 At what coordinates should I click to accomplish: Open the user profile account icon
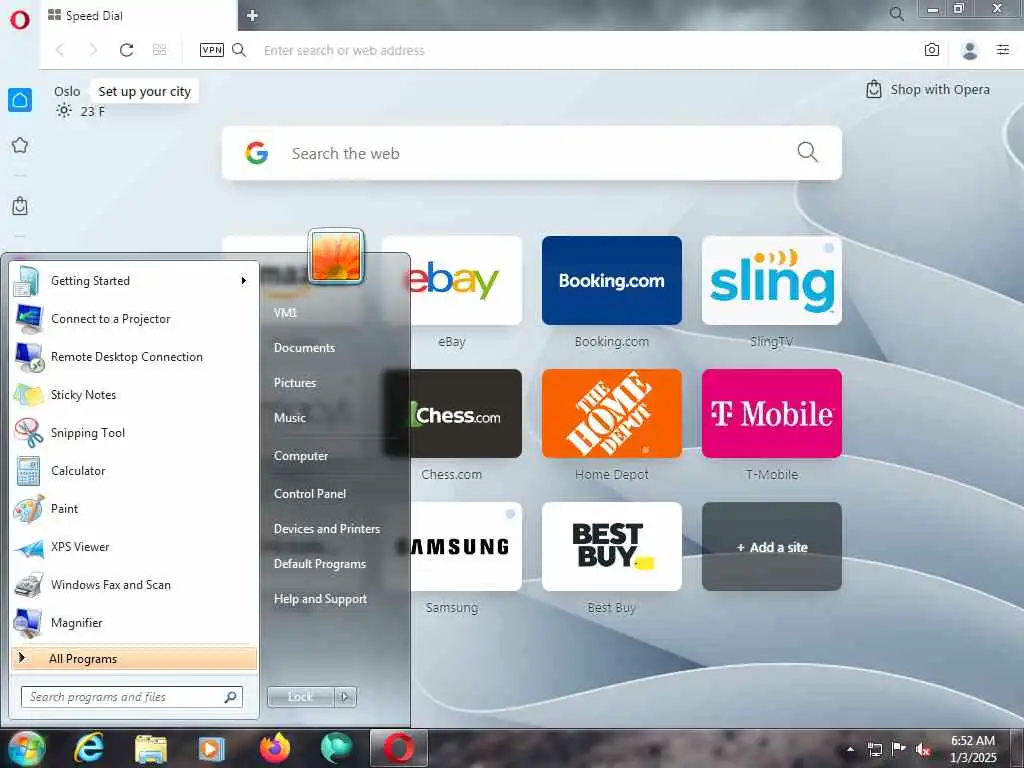(970, 50)
